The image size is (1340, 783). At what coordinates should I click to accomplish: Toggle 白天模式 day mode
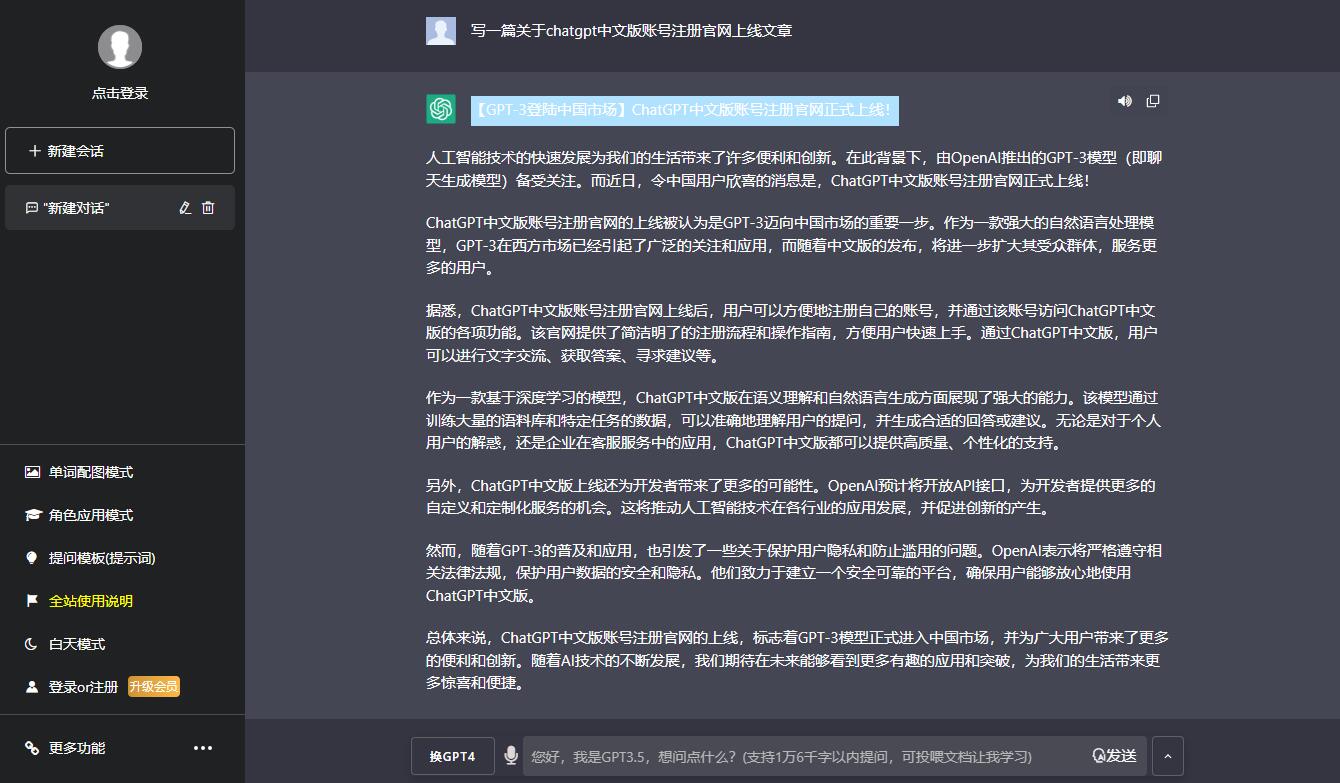click(77, 644)
